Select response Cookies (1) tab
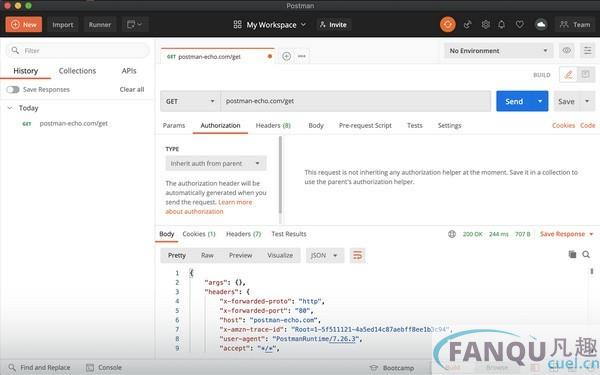 point(199,234)
